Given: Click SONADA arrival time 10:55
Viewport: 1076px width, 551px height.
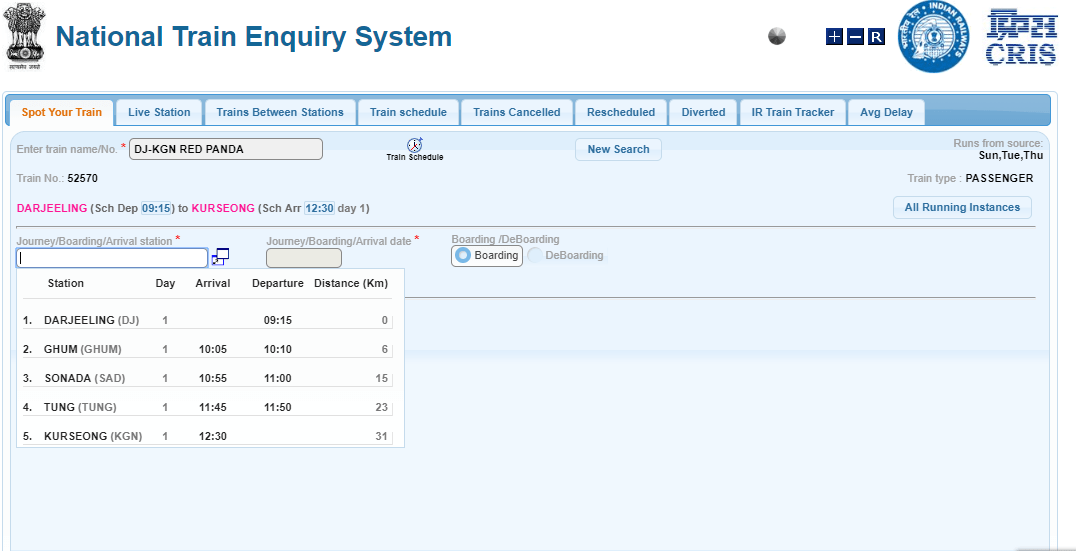Looking at the screenshot, I should click(213, 379).
